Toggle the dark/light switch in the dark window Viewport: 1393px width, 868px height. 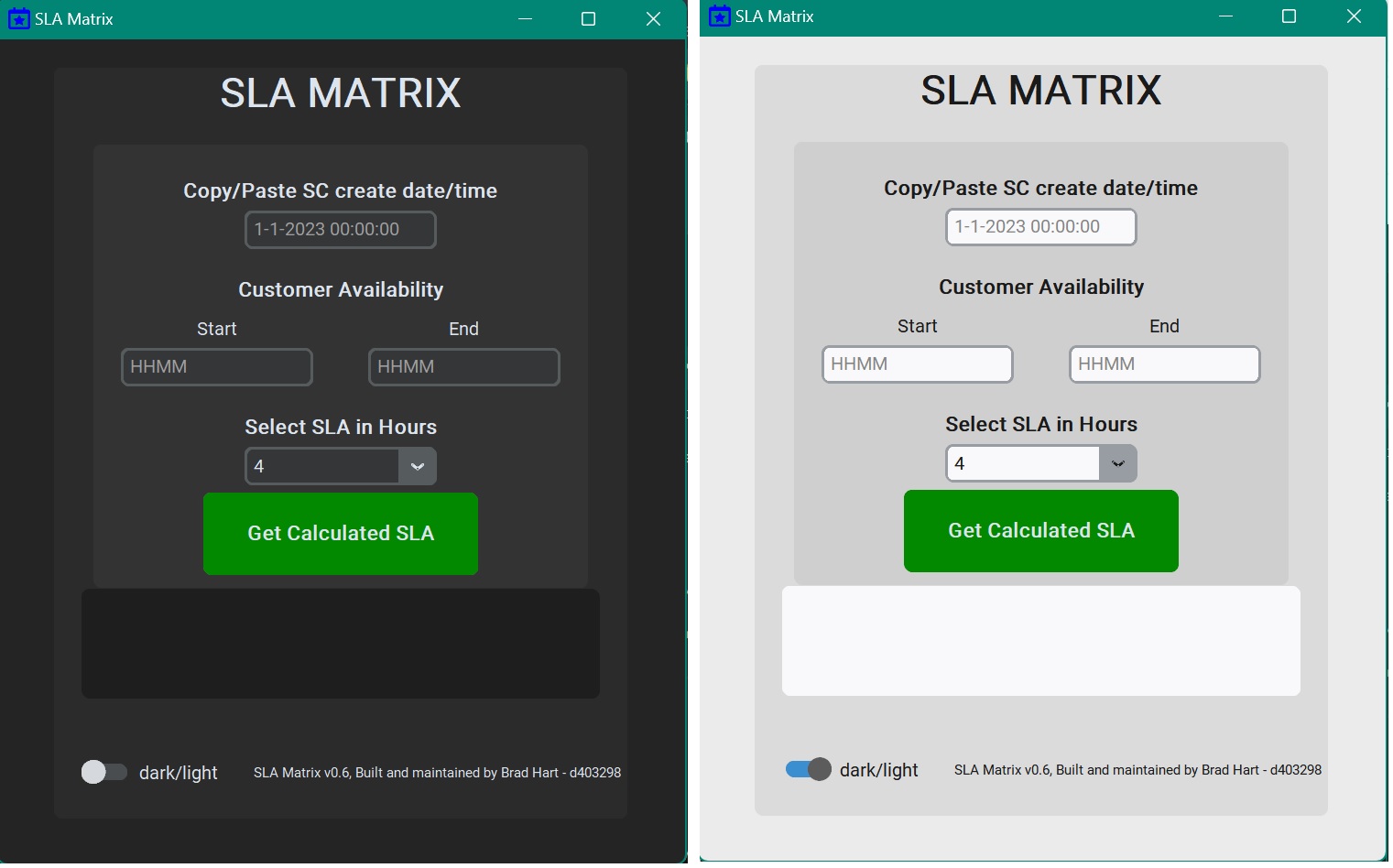104,772
